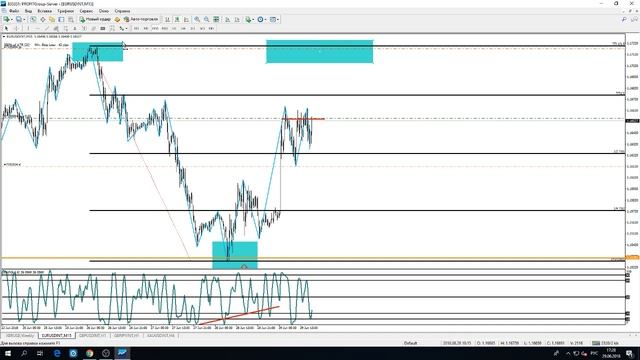Open Google Chrome from the taskbar
640x360 pixels.
pos(89,353)
